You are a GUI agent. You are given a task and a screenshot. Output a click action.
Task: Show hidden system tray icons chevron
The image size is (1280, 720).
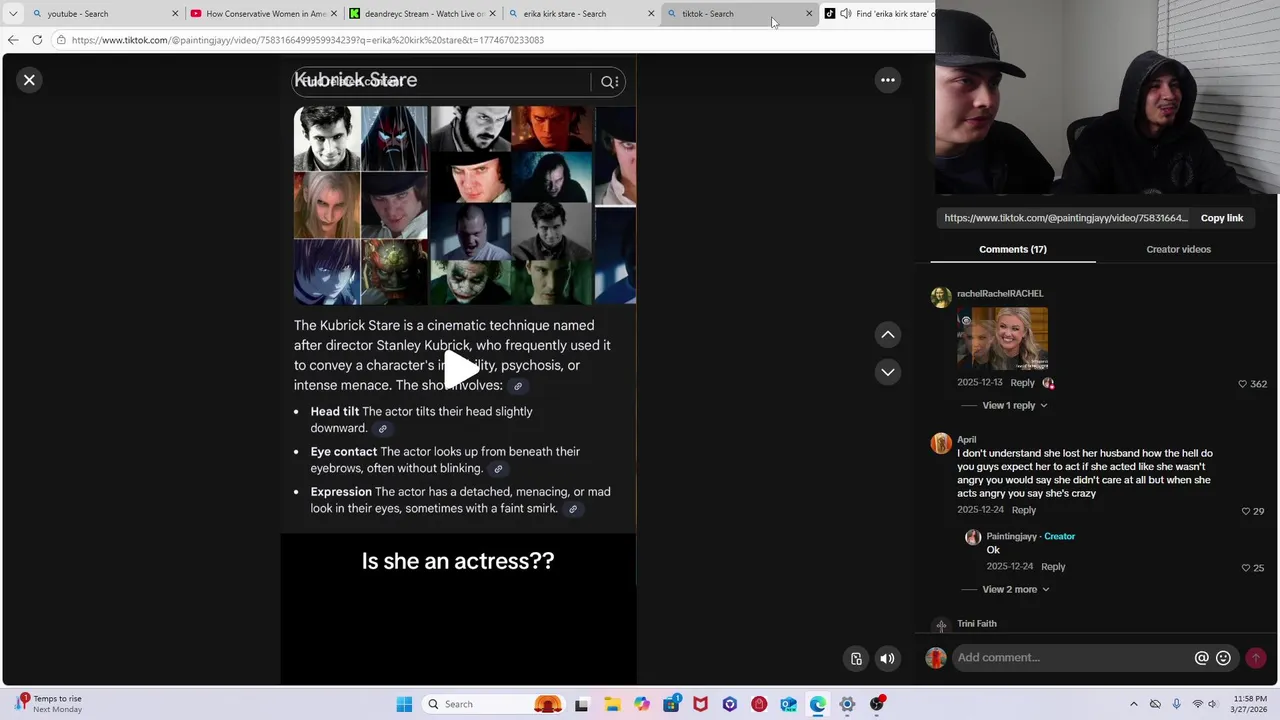coord(1133,704)
